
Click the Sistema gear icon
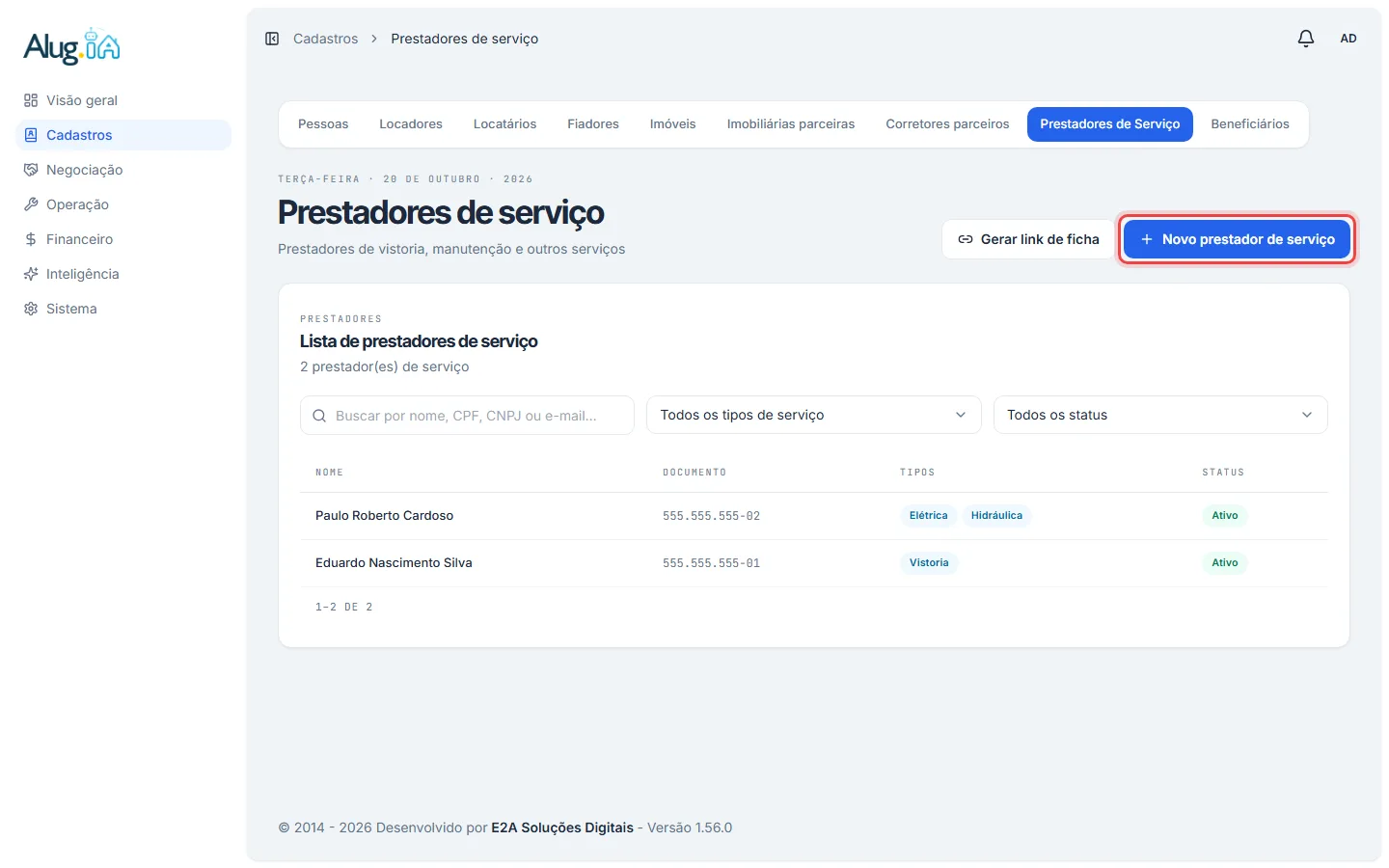click(31, 309)
